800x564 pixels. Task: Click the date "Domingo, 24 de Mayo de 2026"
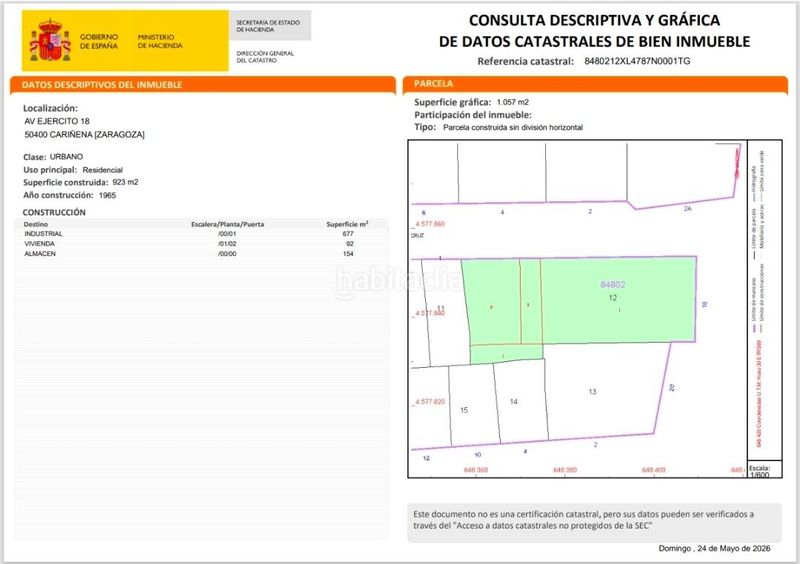714,549
